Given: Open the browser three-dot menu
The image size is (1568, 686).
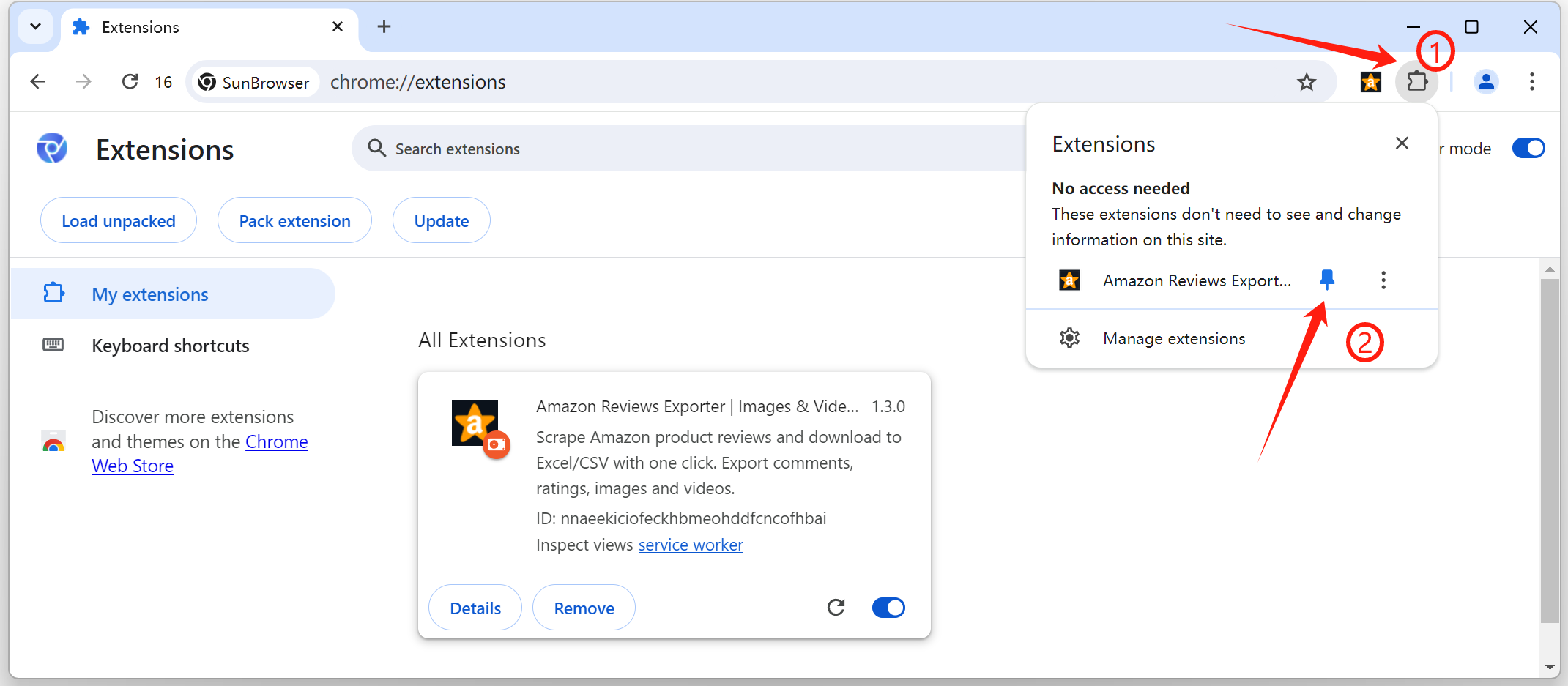Looking at the screenshot, I should [x=1531, y=82].
